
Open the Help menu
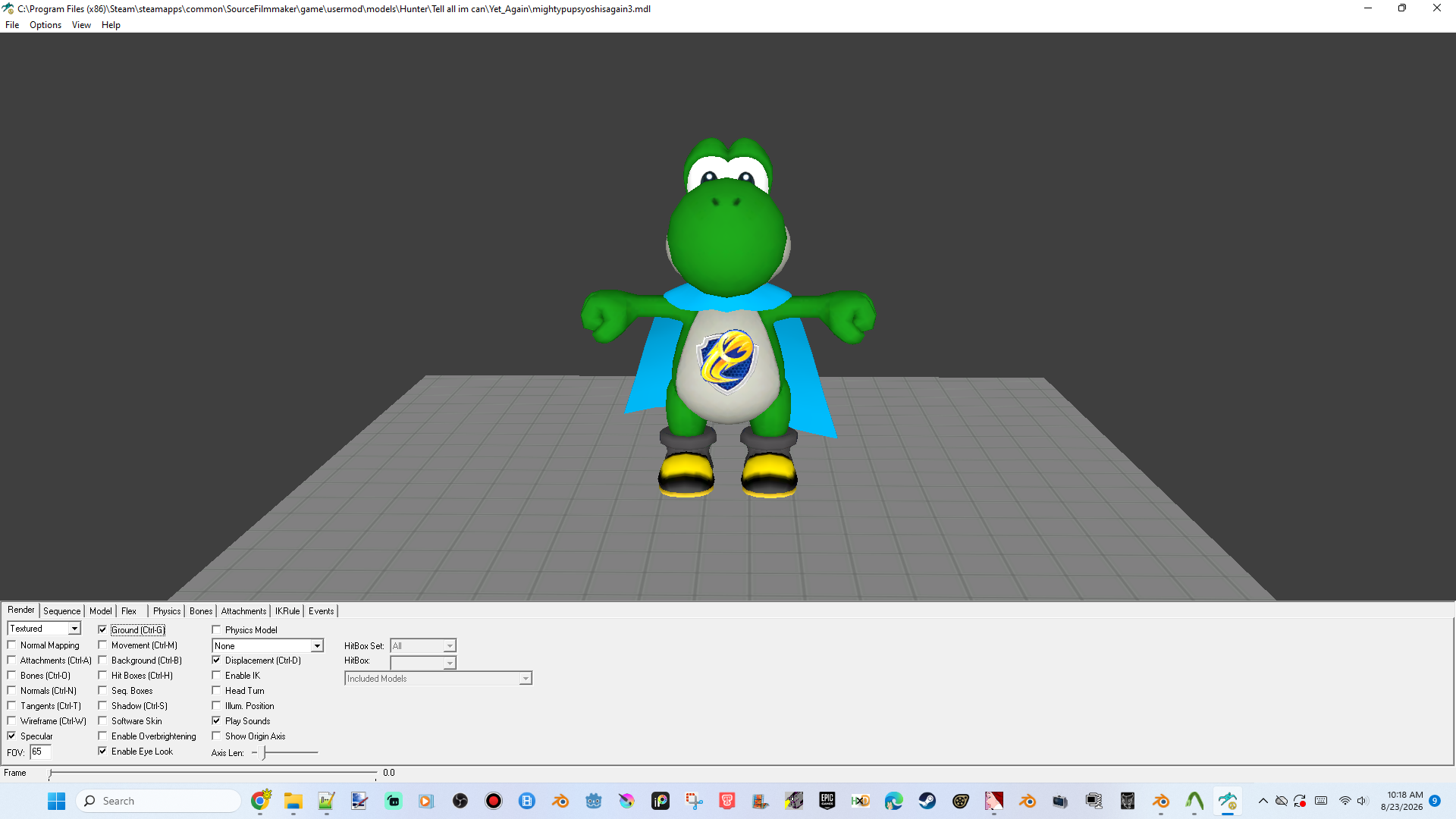tap(111, 25)
